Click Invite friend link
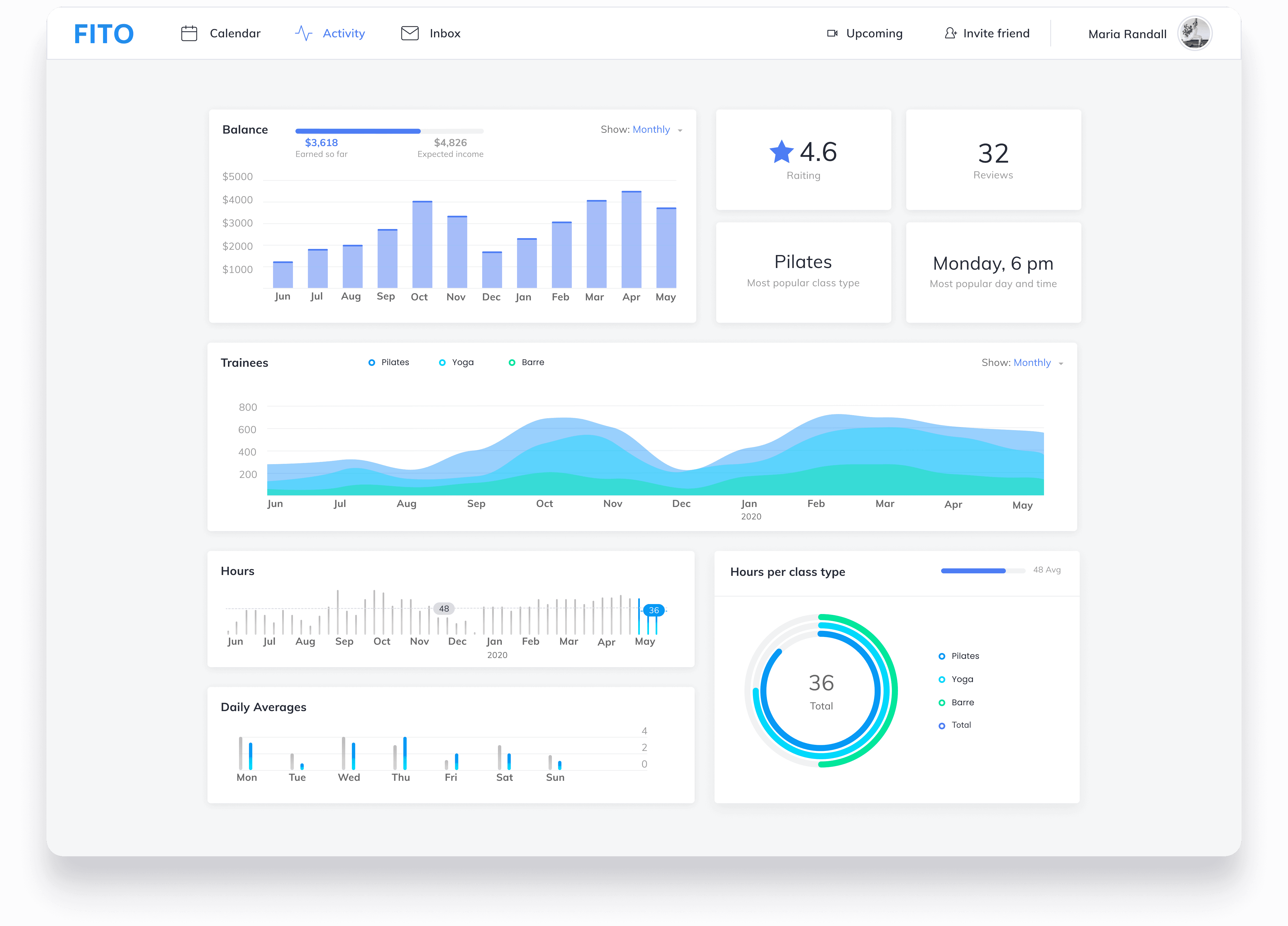This screenshot has width=1288, height=926. tap(987, 33)
